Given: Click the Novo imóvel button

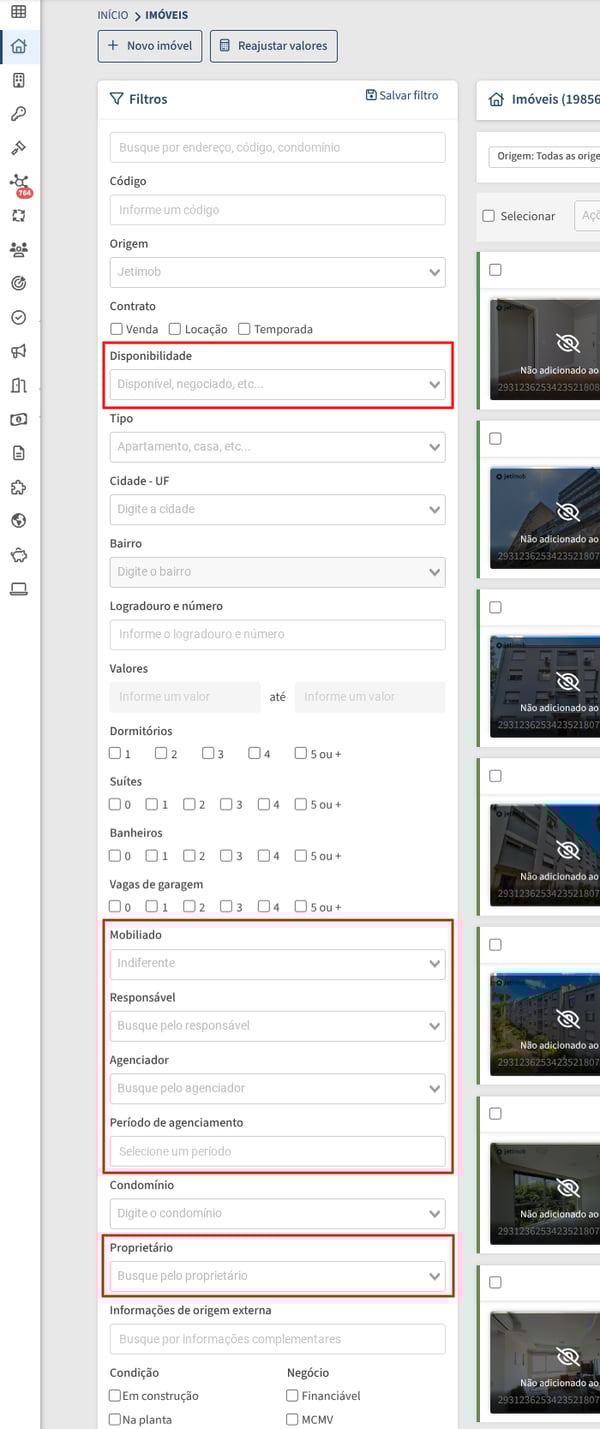Looking at the screenshot, I should pos(150,46).
